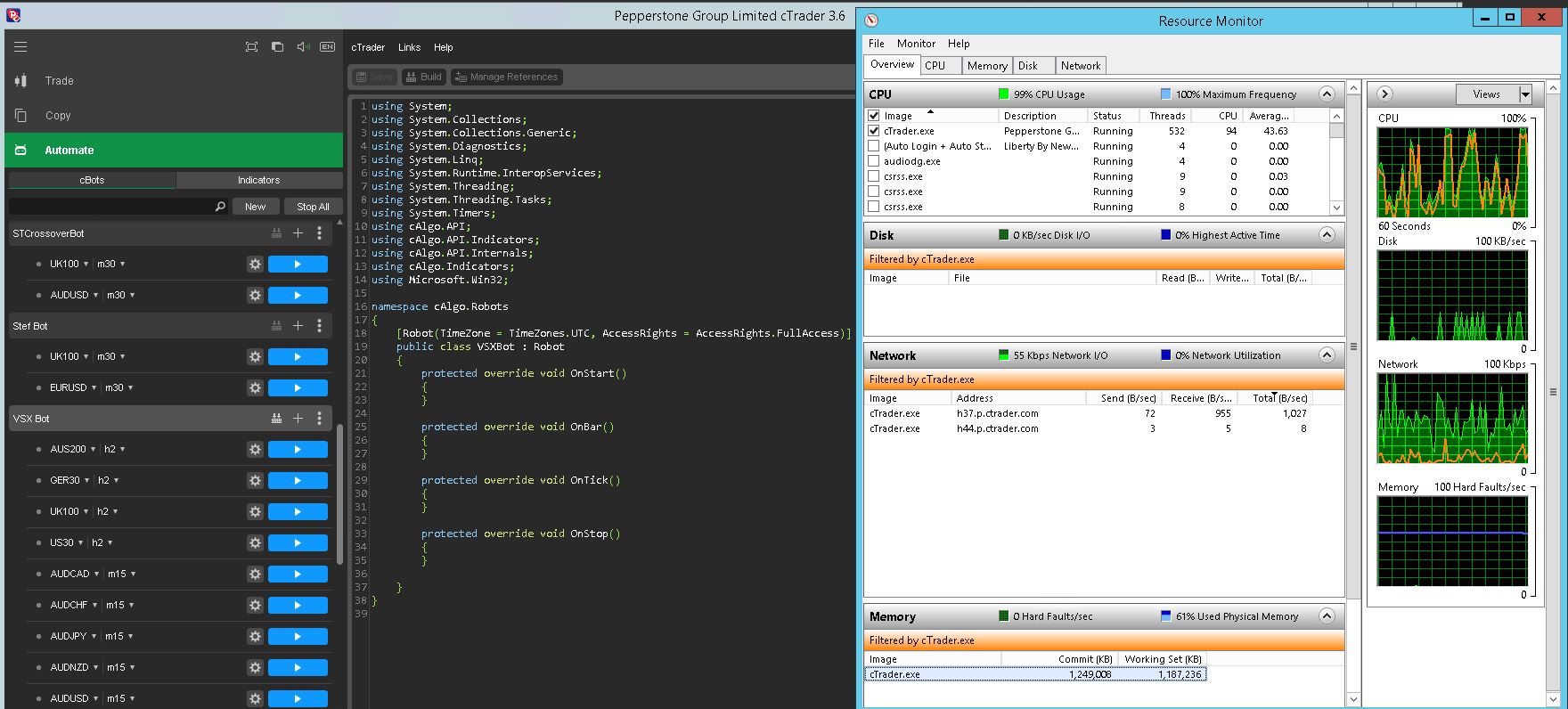Click the search magnifier in cBots list
1568x709 pixels.
220,207
